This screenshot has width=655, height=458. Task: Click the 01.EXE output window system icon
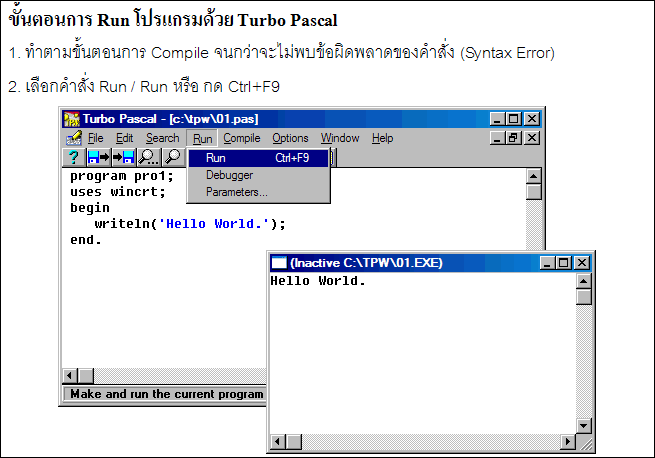pos(279,262)
